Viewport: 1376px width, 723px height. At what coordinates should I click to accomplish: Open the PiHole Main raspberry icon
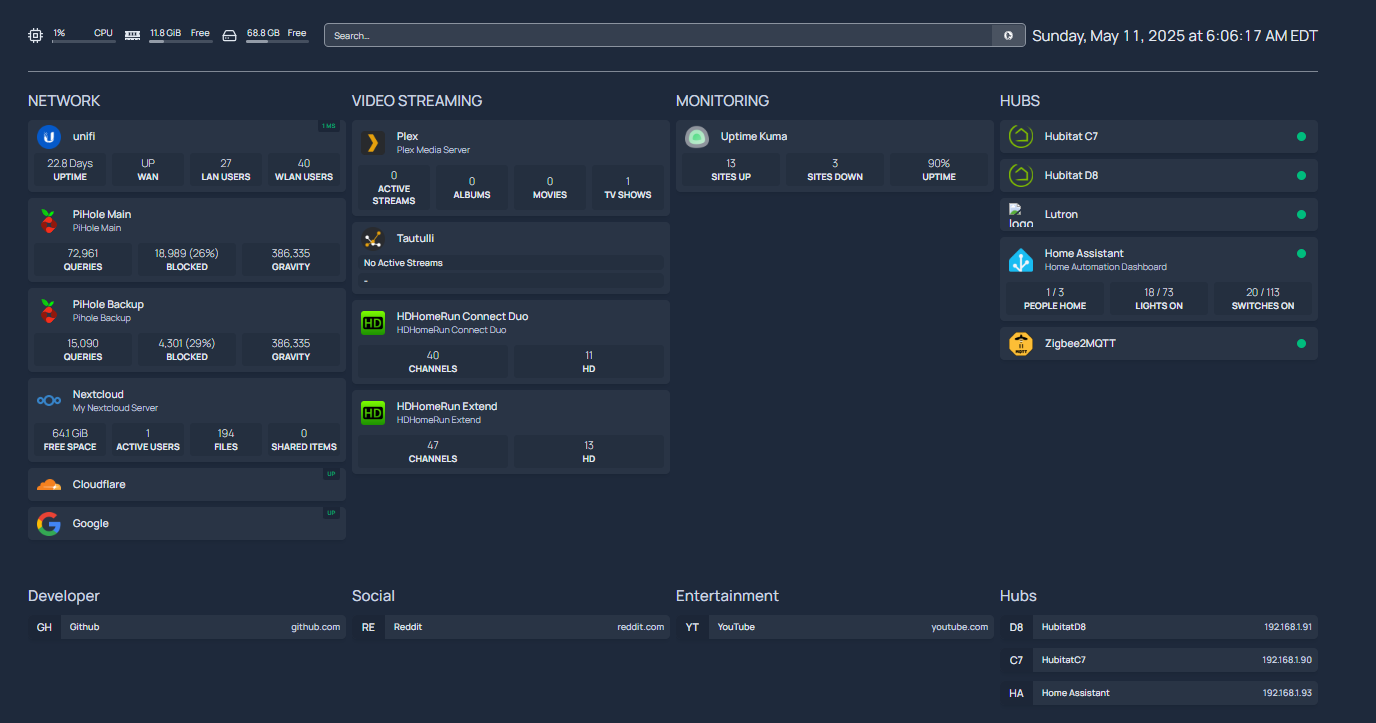[x=49, y=221]
